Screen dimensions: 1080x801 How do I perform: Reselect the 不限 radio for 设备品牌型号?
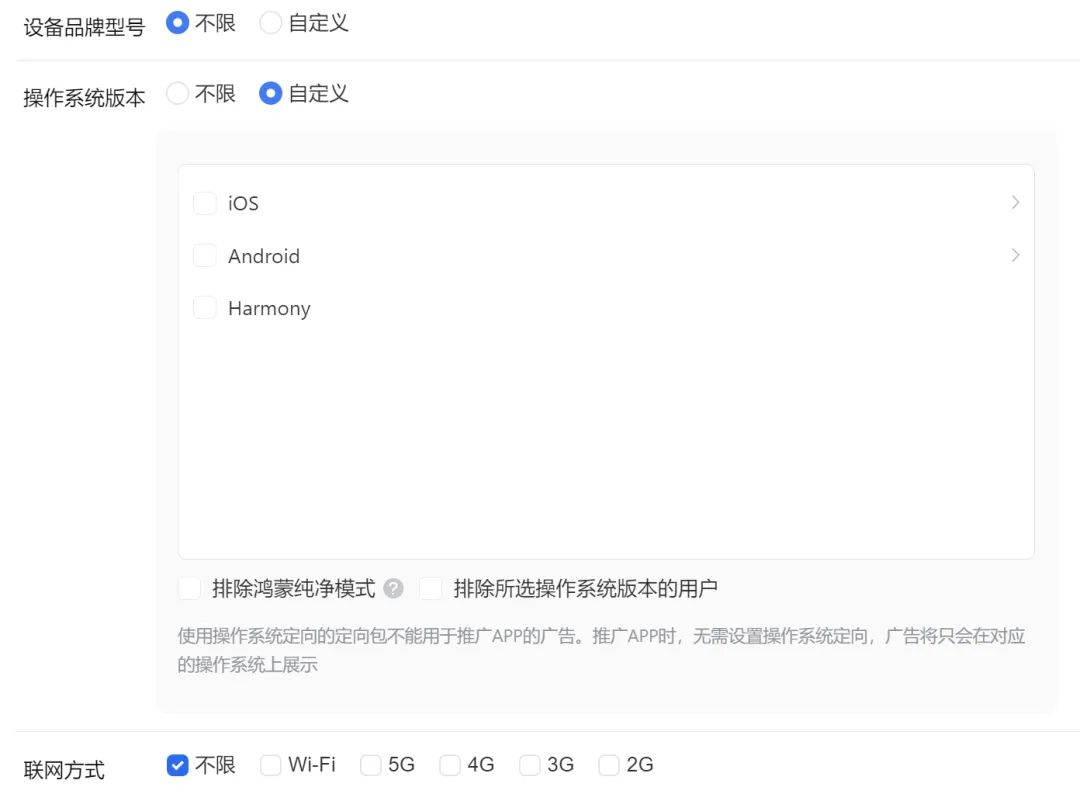pos(176,22)
